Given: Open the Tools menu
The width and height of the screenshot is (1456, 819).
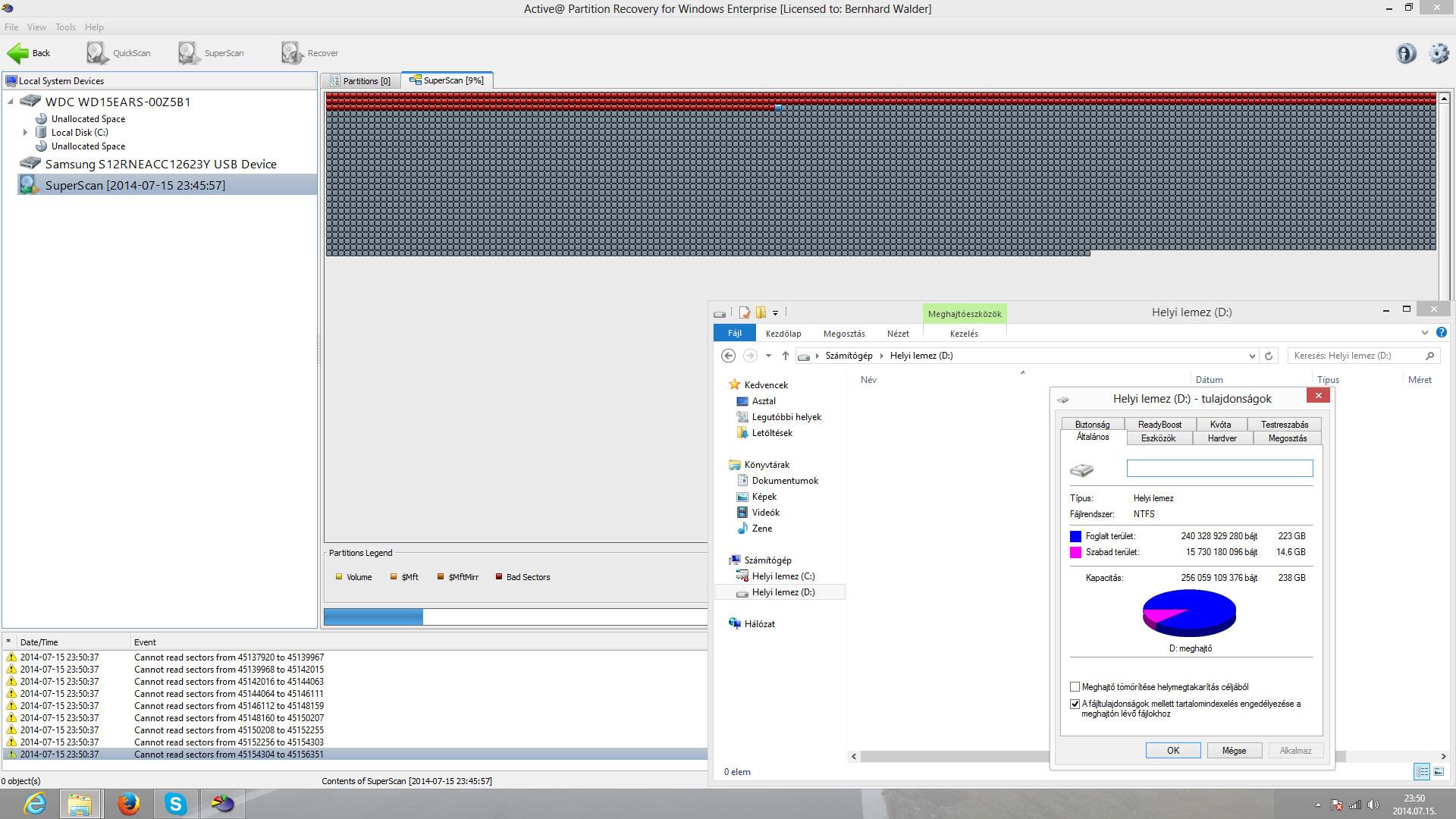Looking at the screenshot, I should (65, 27).
